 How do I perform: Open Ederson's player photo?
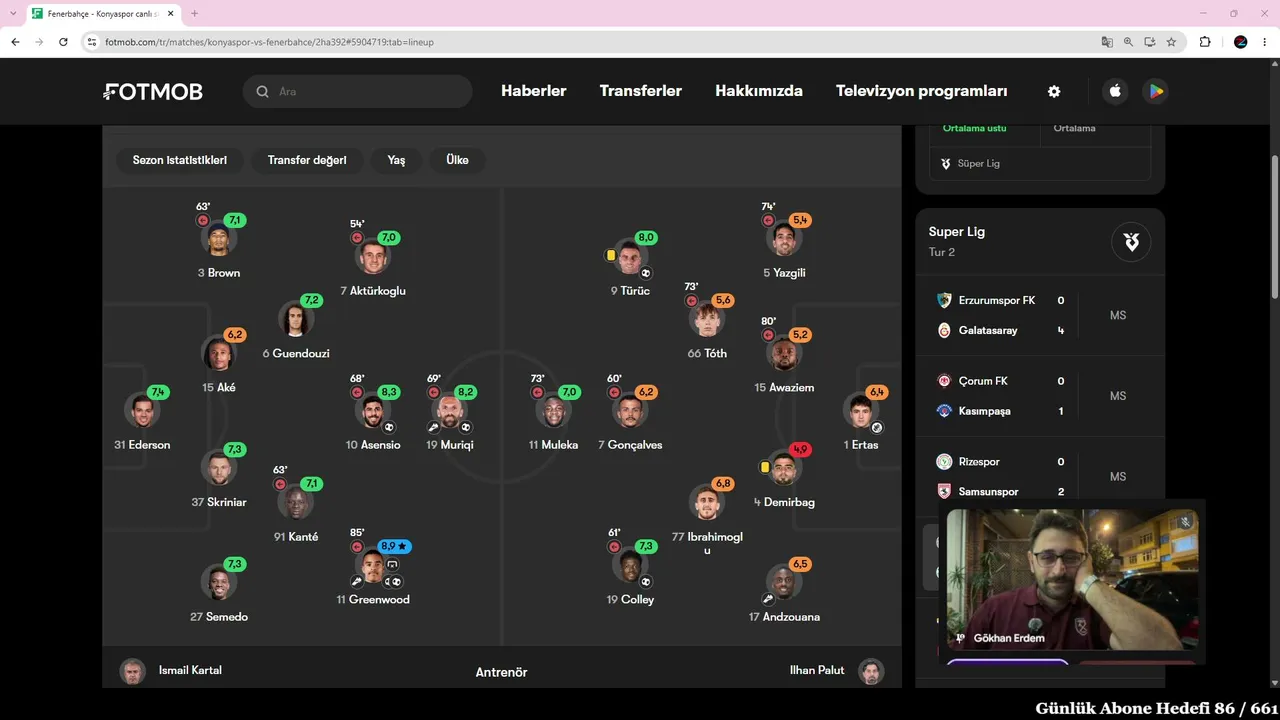(x=142, y=411)
